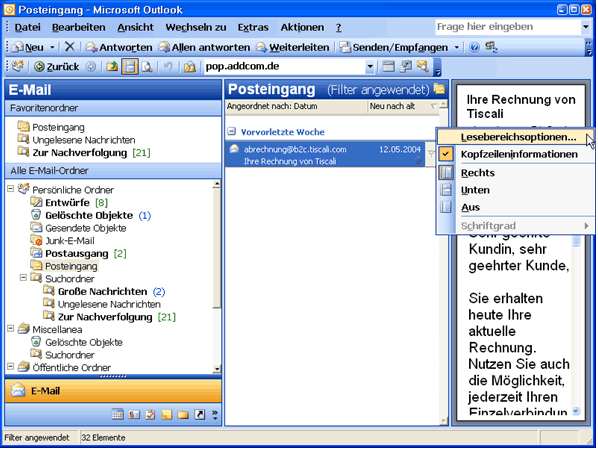The height and width of the screenshot is (449, 598).
Task: Click Neu nach alt sort order header
Action: (x=403, y=106)
